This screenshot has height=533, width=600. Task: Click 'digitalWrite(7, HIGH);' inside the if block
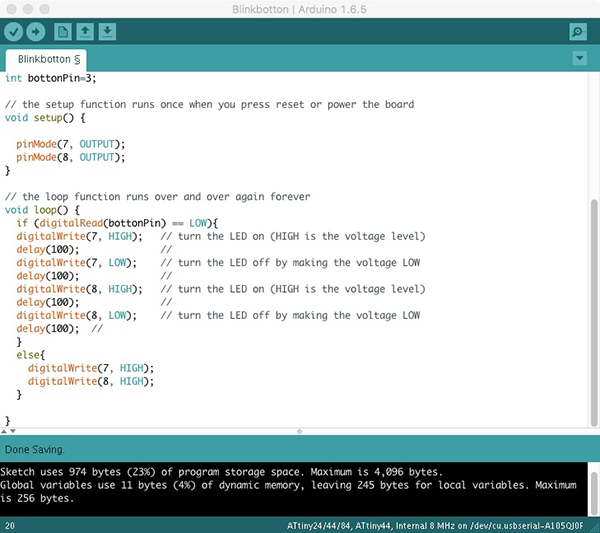click(x=79, y=236)
